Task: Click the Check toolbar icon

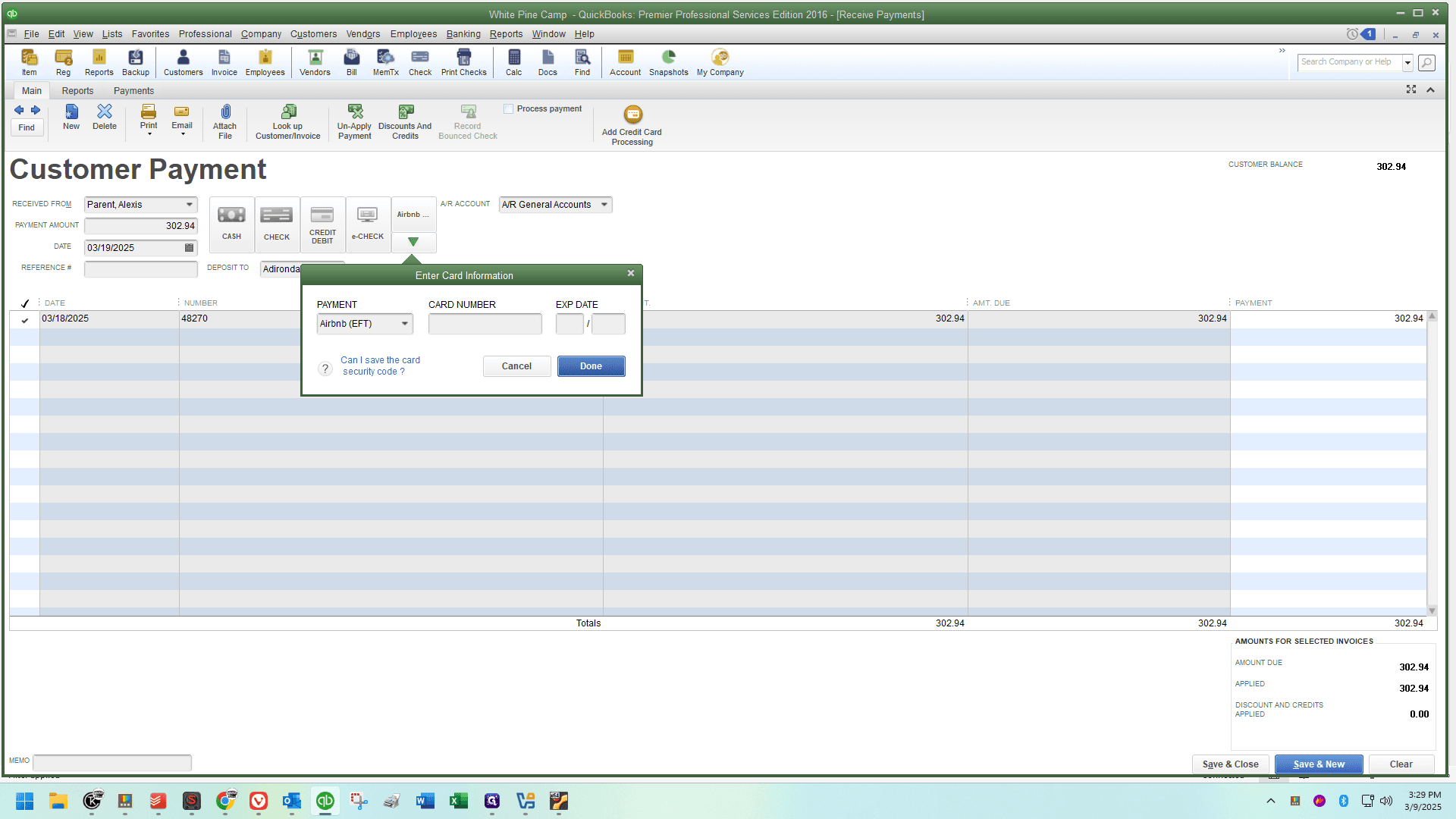Action: (x=419, y=62)
